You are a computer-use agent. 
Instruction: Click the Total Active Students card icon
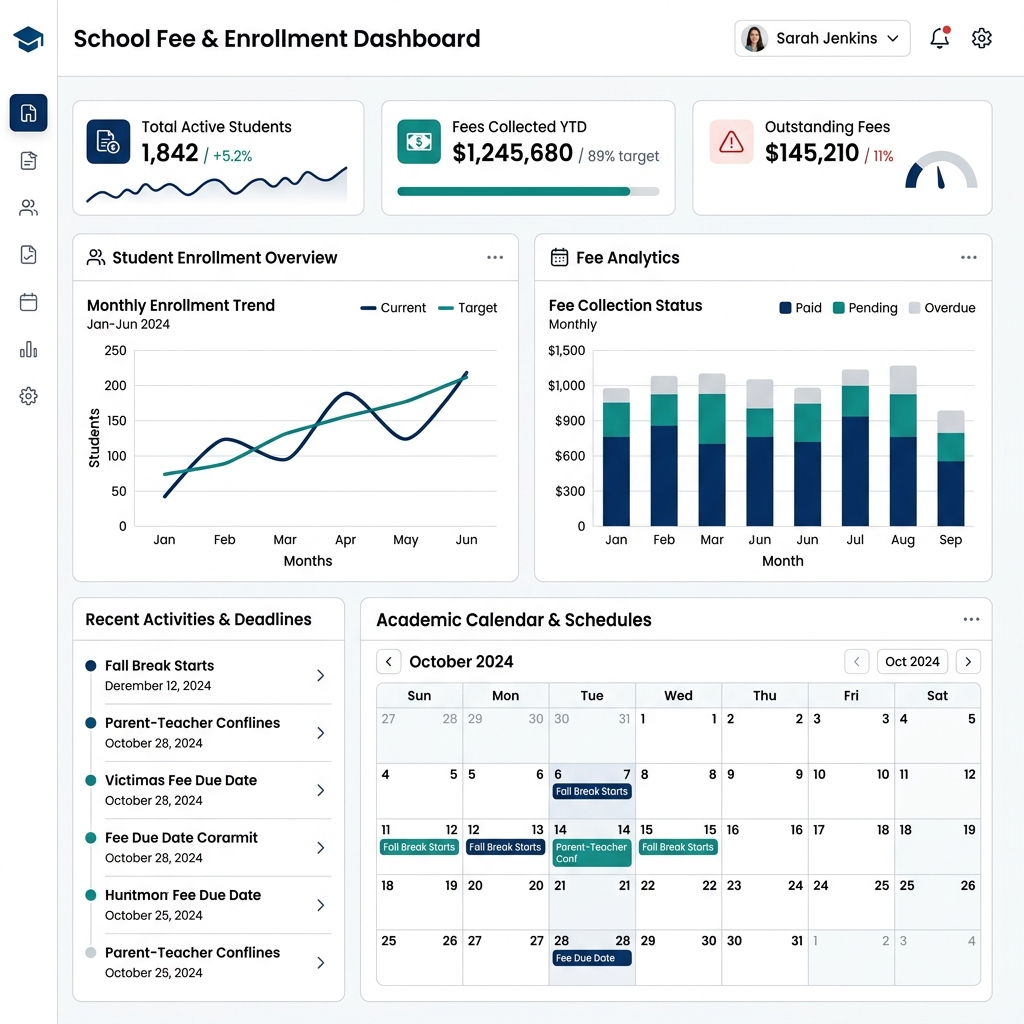[x=108, y=141]
